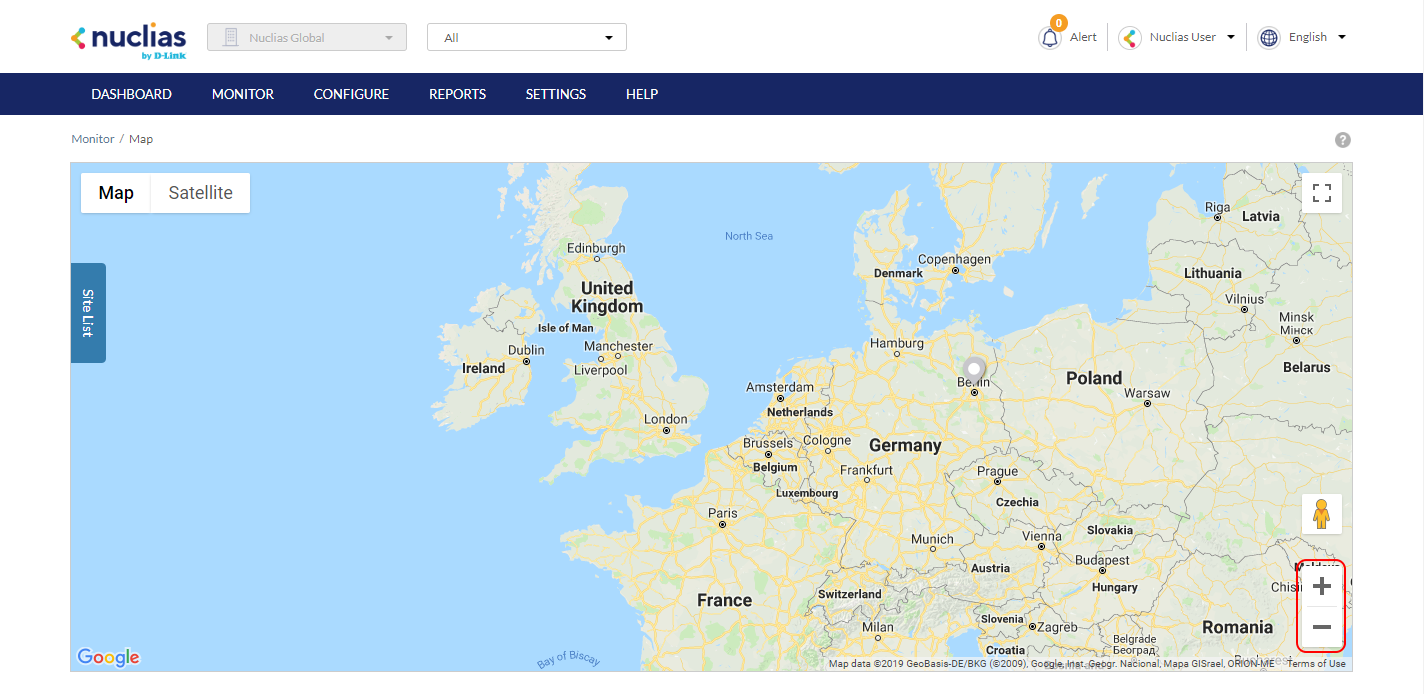Screen dimensions: 1424x694
Task: Open the SETTINGS menu
Action: (x=556, y=94)
